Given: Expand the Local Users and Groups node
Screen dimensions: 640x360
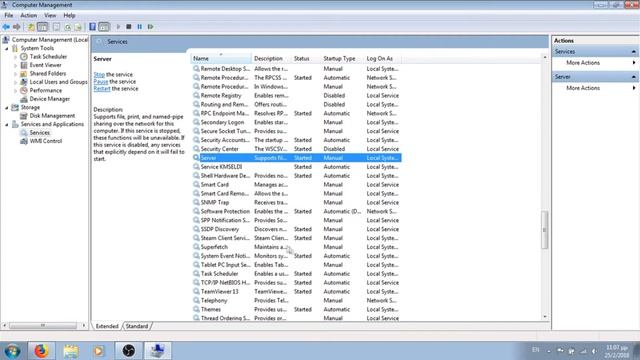Looking at the screenshot, I should [16, 82].
